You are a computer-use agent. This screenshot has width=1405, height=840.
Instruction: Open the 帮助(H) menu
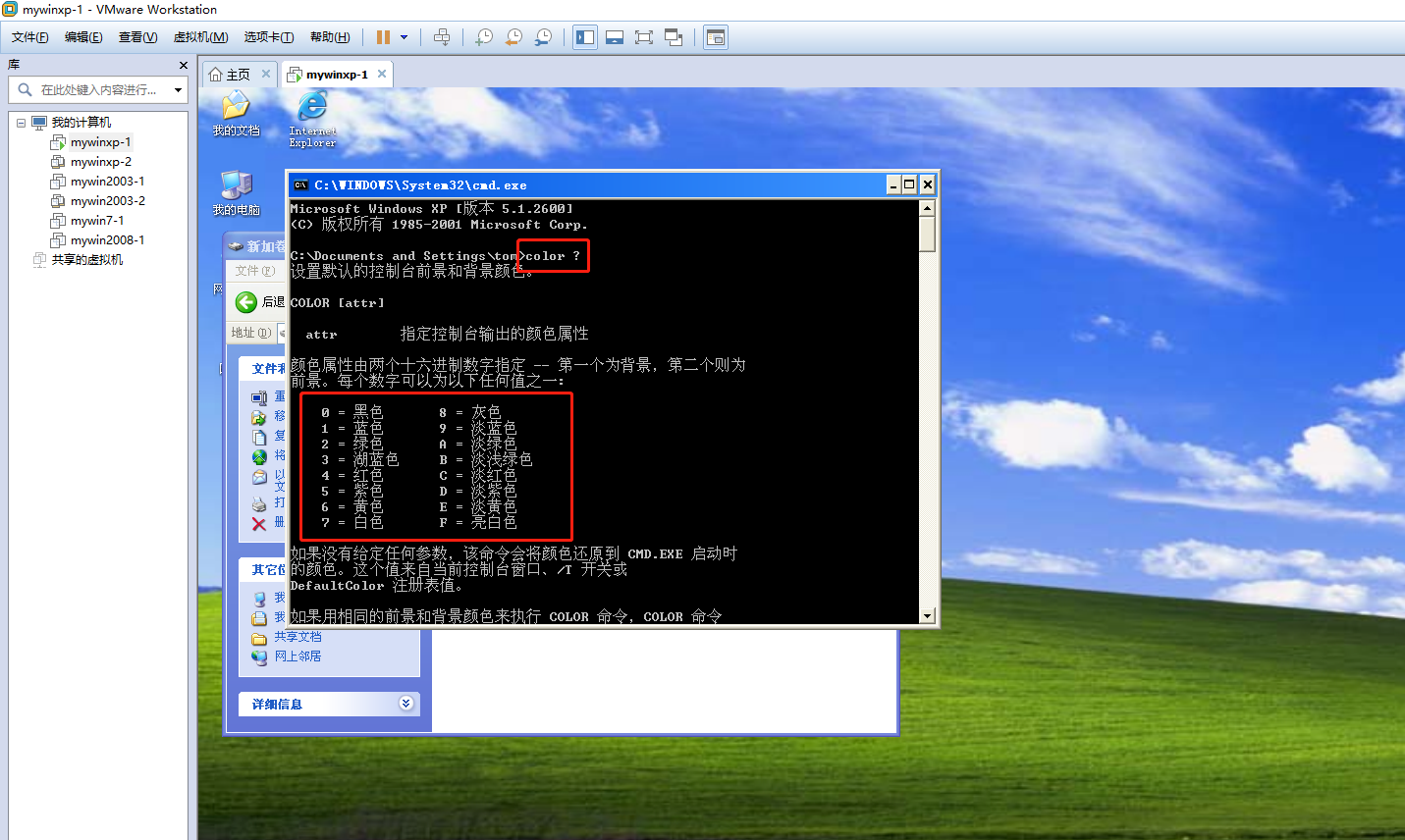point(330,37)
